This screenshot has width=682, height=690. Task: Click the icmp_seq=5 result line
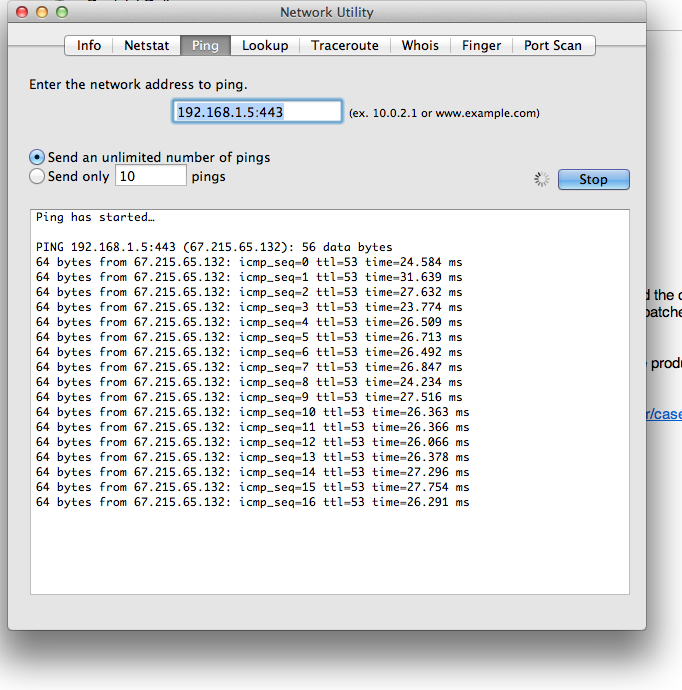pos(249,337)
